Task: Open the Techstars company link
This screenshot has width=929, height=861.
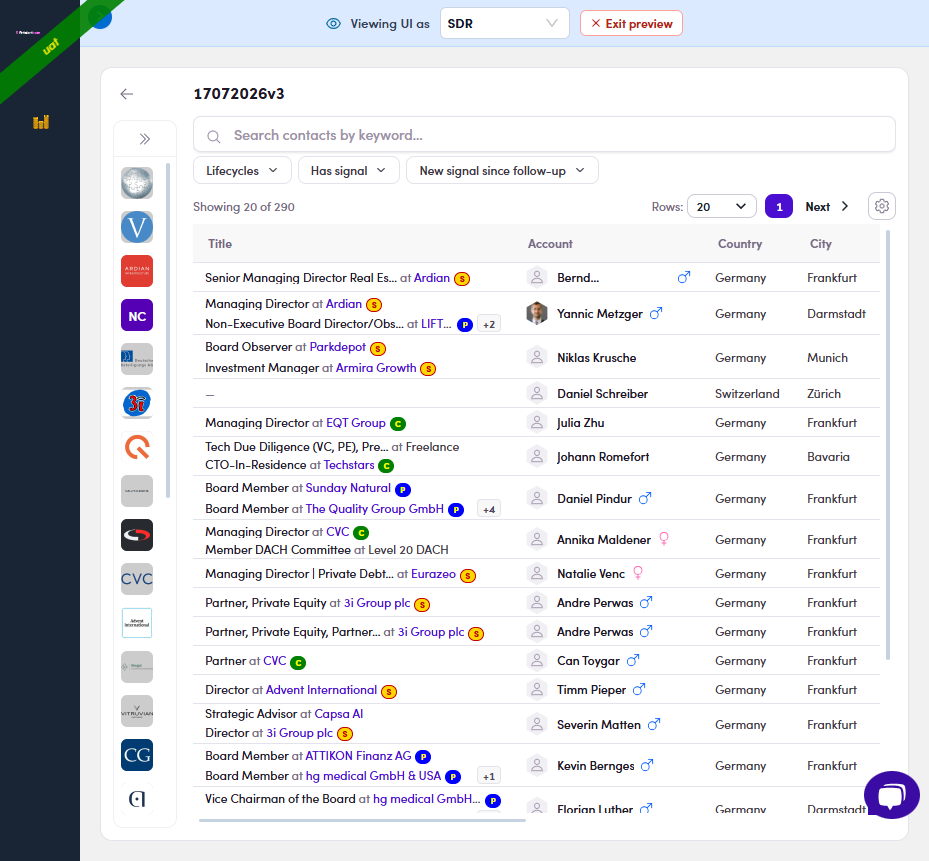Action: click(349, 465)
